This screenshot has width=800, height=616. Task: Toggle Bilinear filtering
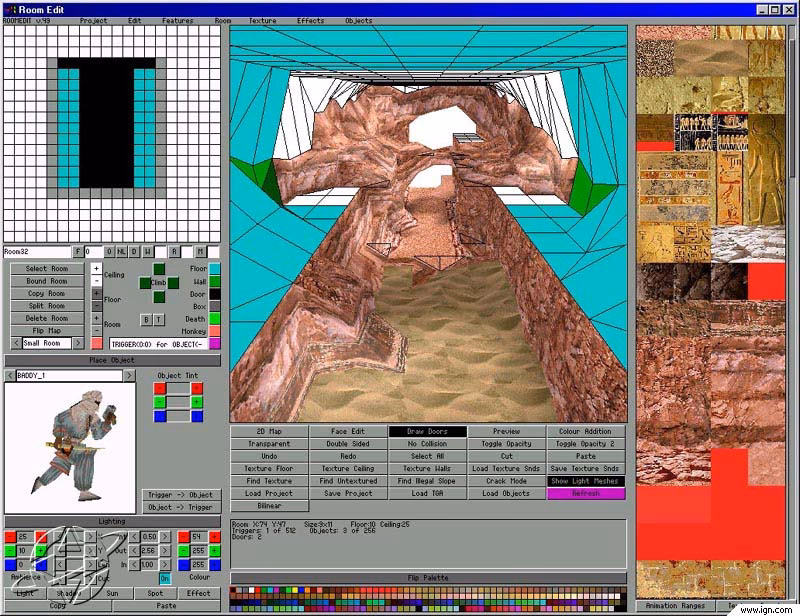tap(269, 506)
